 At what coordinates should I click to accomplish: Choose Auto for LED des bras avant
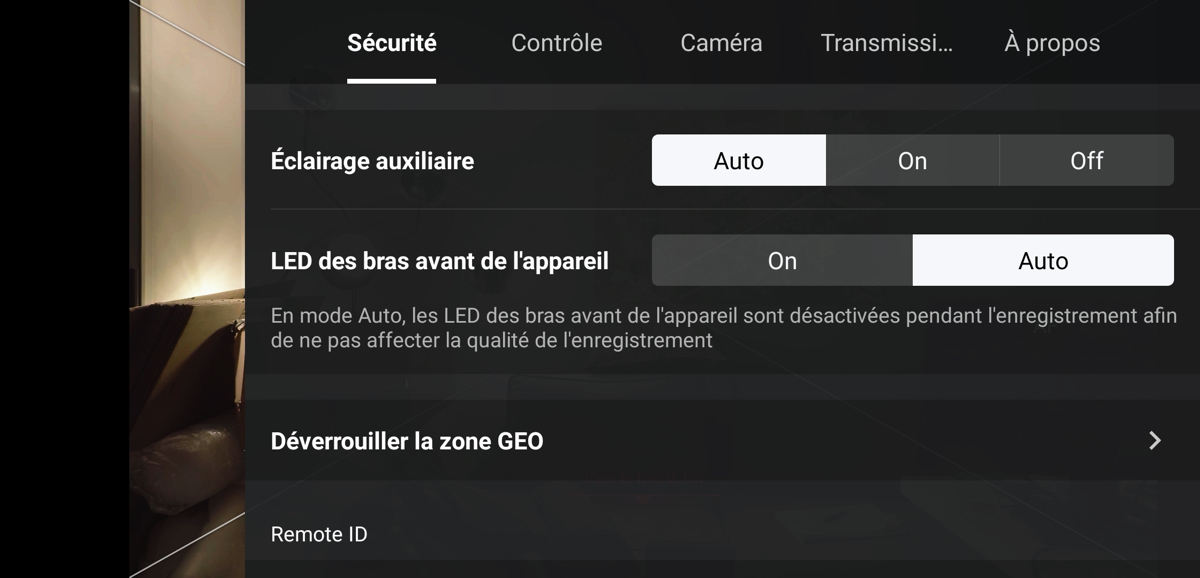click(x=1043, y=260)
